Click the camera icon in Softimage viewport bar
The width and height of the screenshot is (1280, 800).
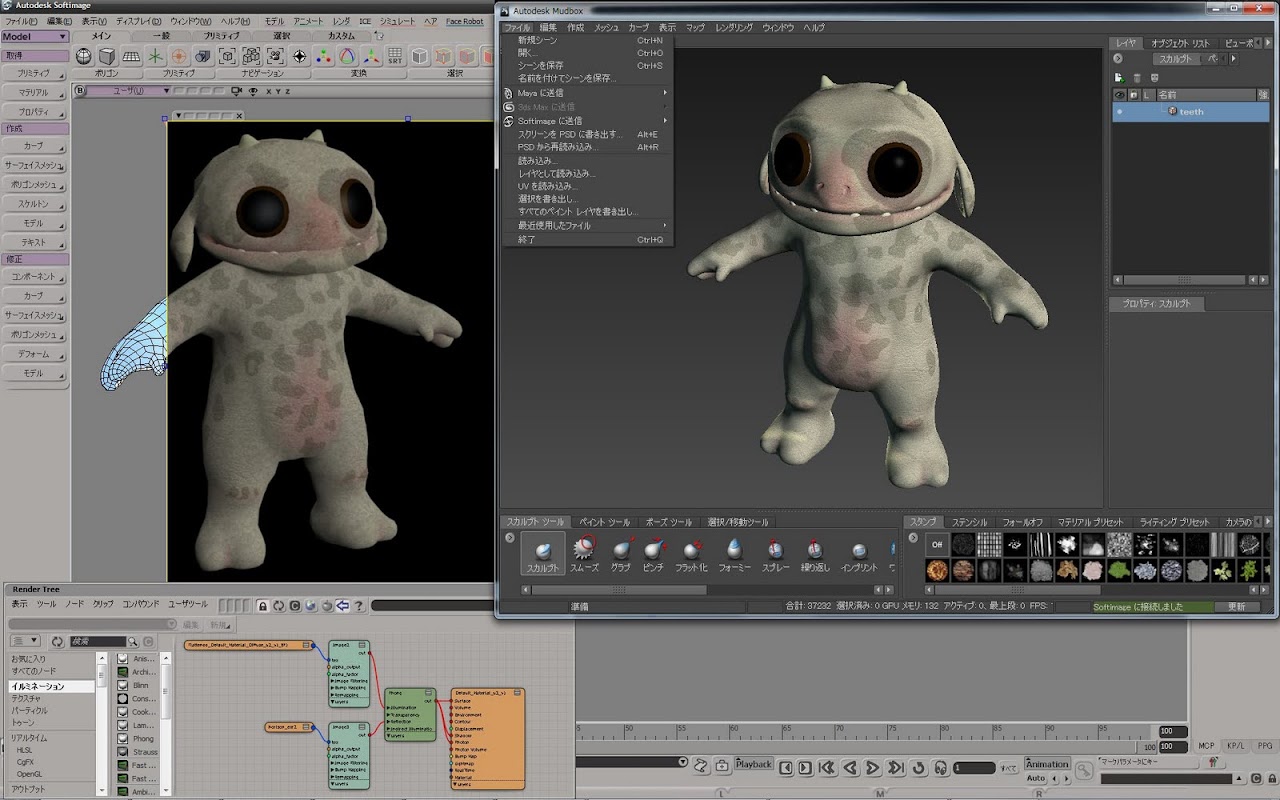click(x=238, y=91)
